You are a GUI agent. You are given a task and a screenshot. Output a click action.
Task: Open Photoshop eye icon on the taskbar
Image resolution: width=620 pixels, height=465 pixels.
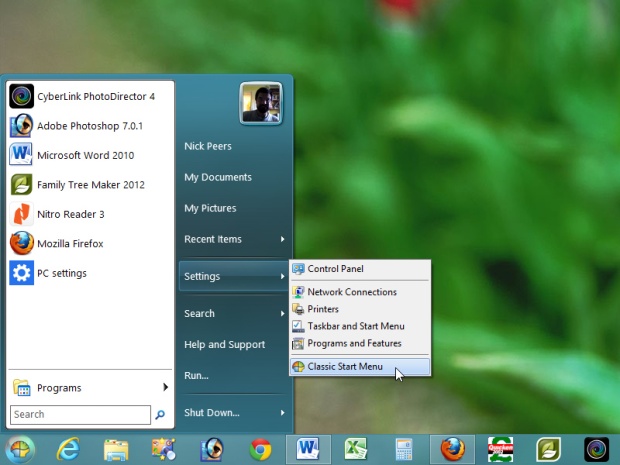212,450
